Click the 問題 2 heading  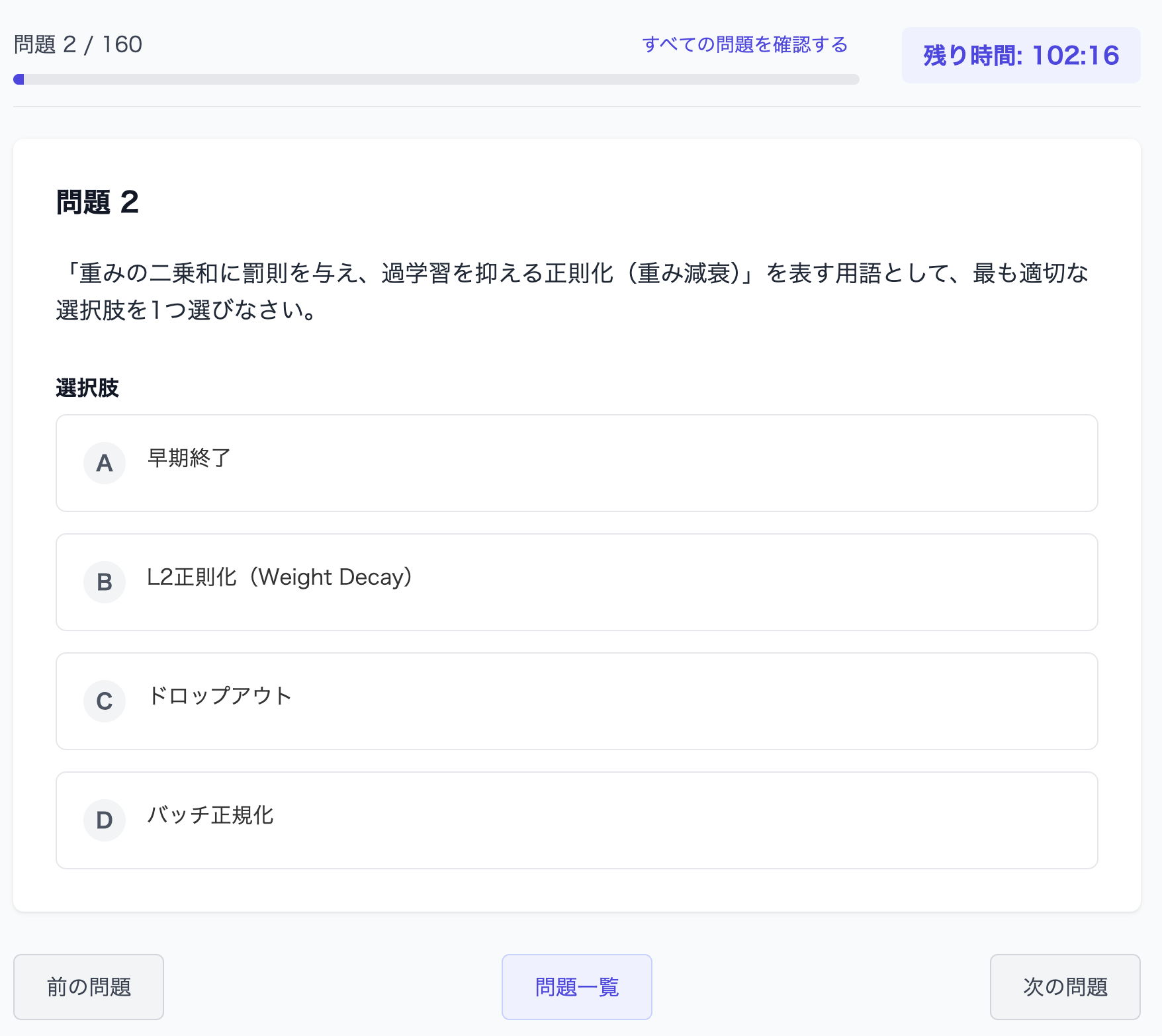point(97,203)
